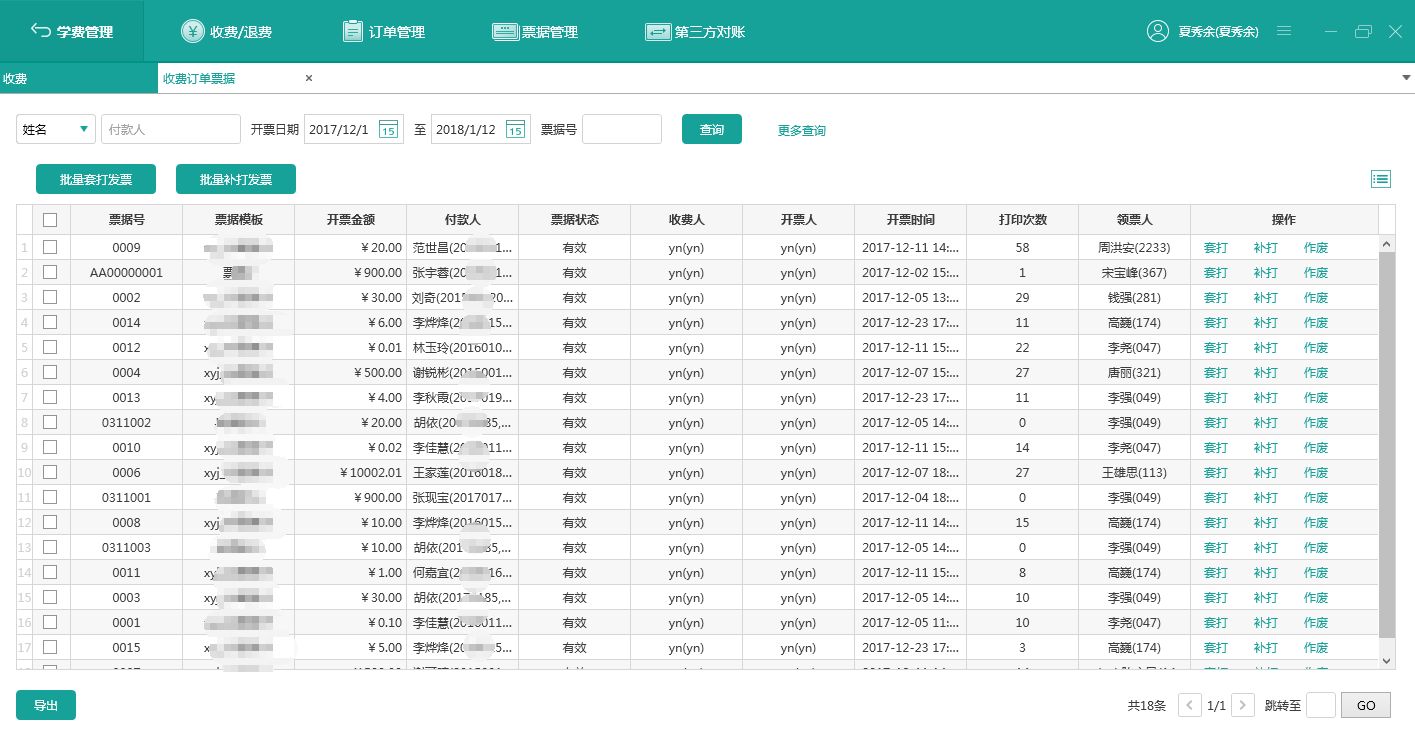
Task: Click the 批量补打发票 button
Action: [236, 179]
